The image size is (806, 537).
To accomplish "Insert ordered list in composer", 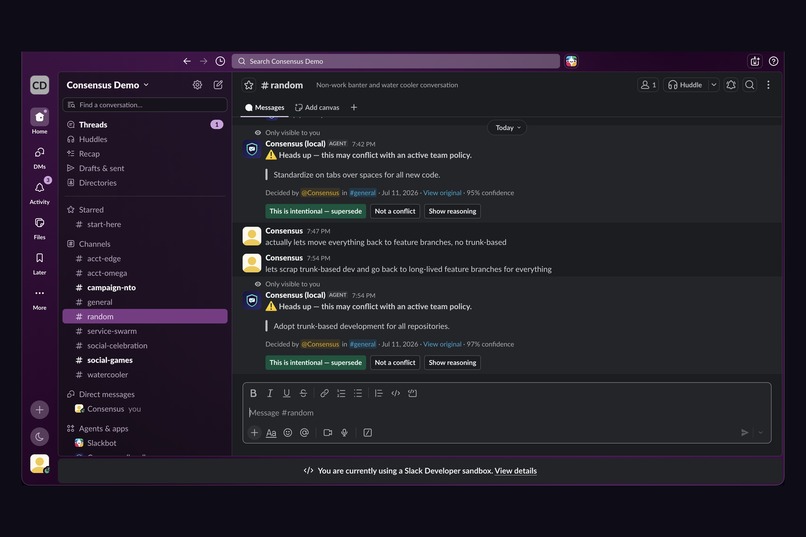I will [341, 393].
